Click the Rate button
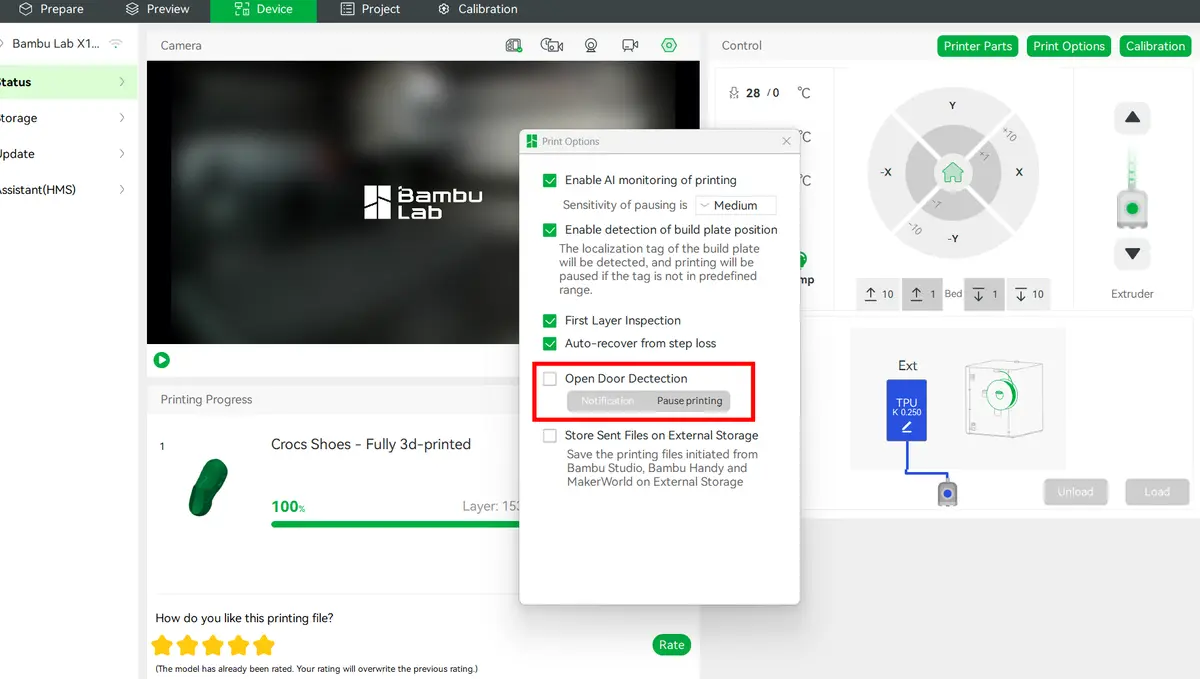The height and width of the screenshot is (679, 1200). tap(672, 645)
